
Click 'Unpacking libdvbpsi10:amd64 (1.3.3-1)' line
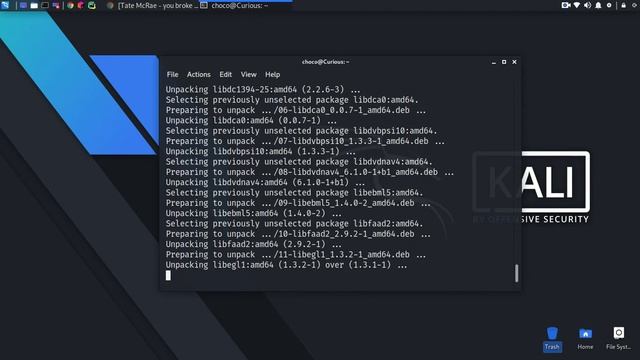click(260, 151)
